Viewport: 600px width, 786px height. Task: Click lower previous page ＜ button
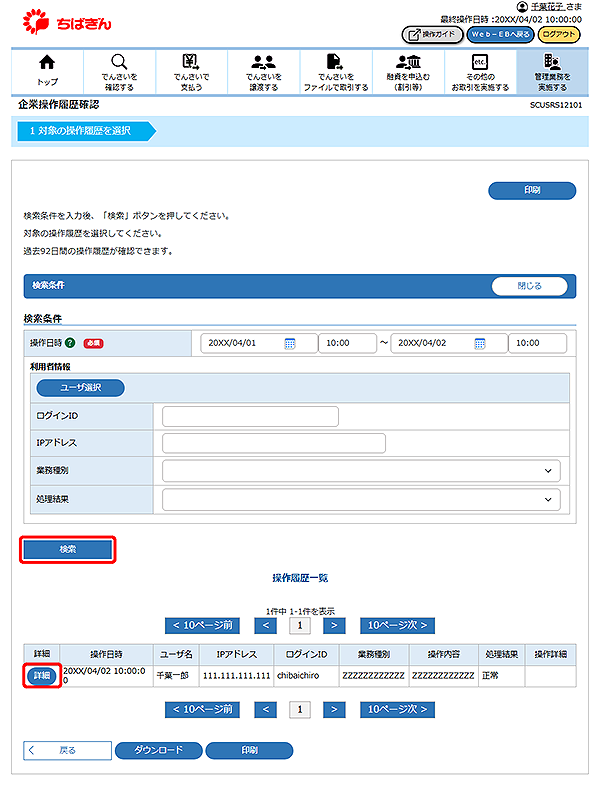coord(266,710)
